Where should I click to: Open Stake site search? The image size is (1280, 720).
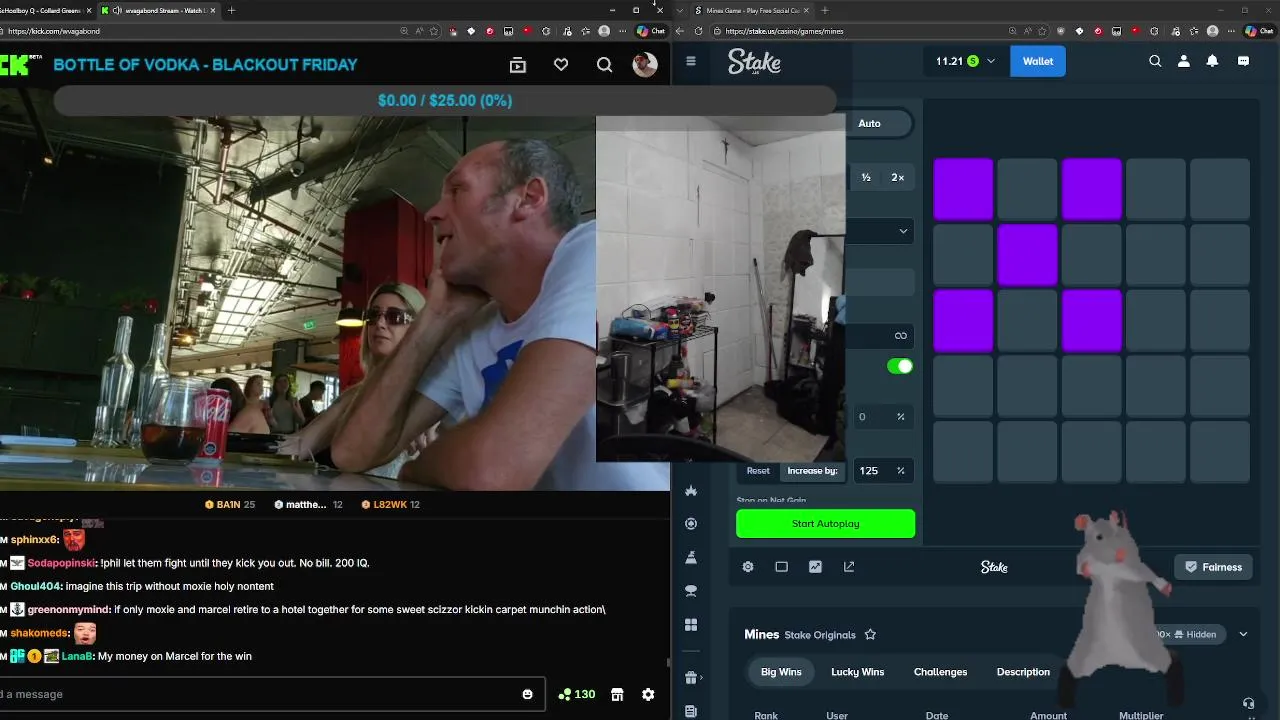pos(1155,61)
